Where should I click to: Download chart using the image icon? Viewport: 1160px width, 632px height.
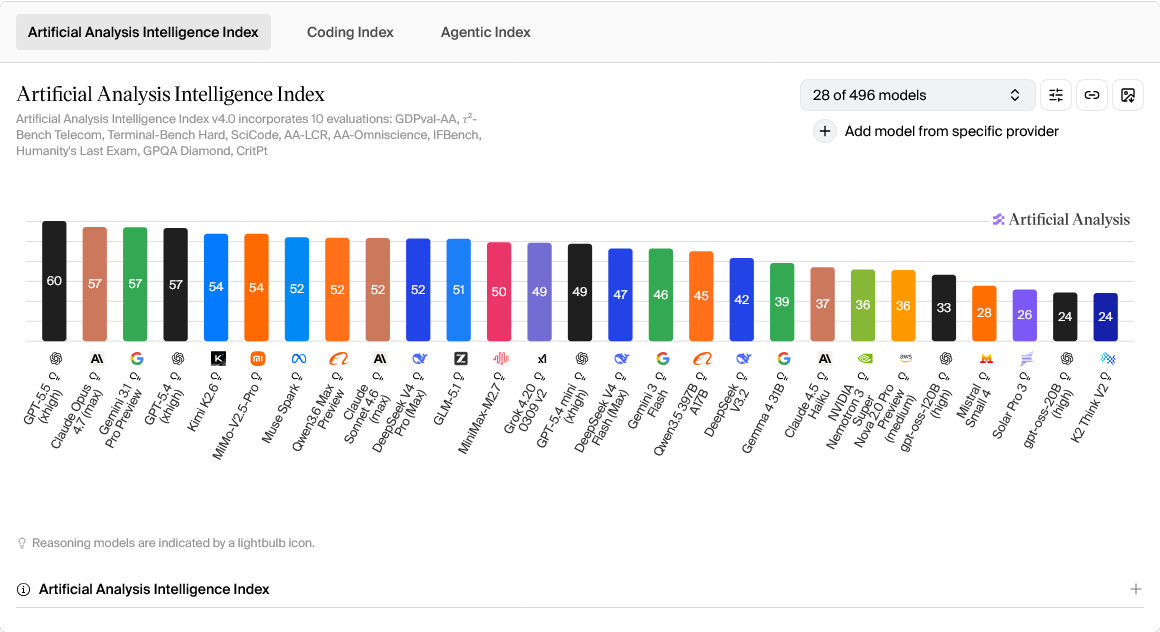click(1128, 95)
